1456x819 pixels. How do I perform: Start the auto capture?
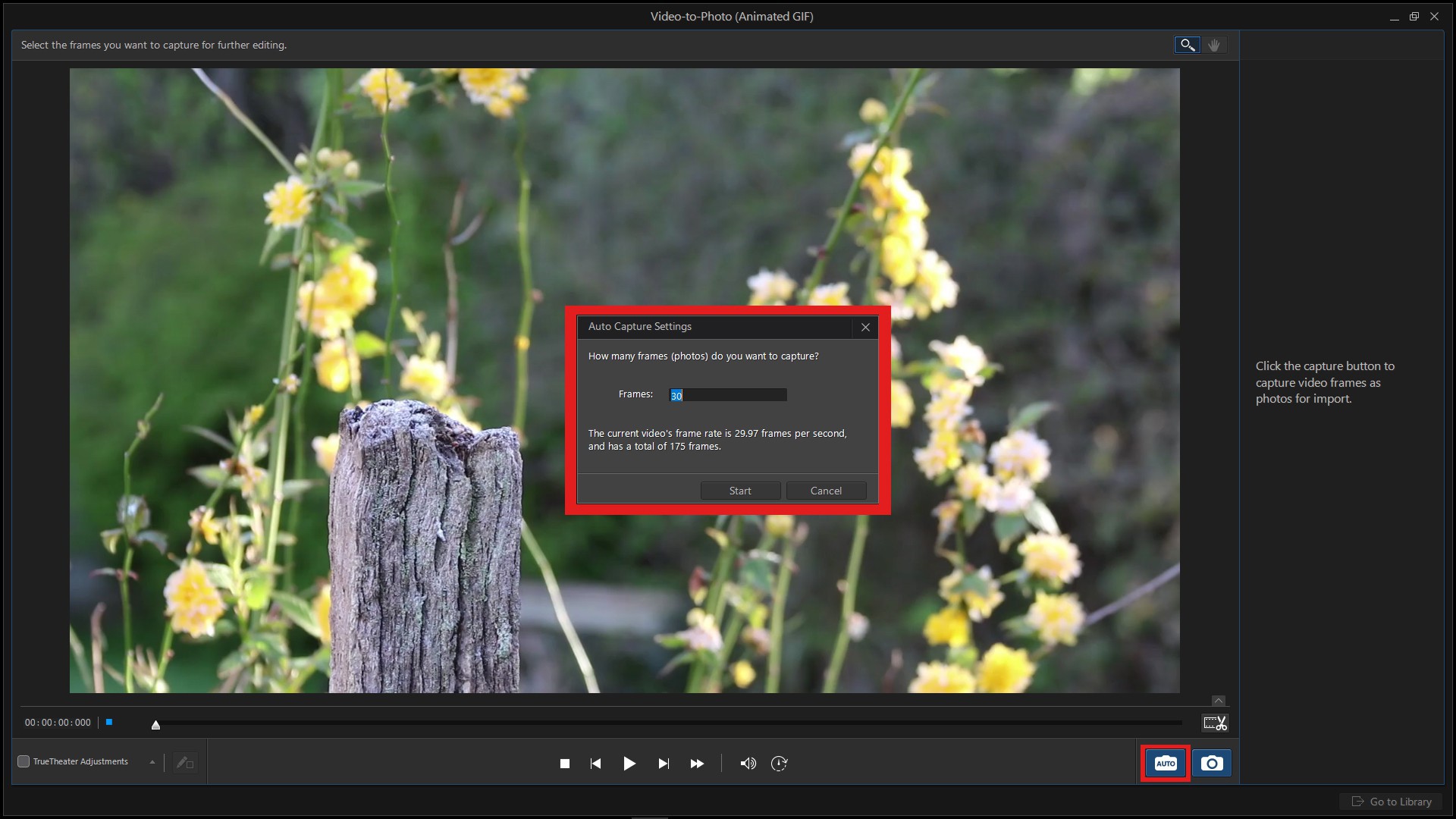point(740,491)
